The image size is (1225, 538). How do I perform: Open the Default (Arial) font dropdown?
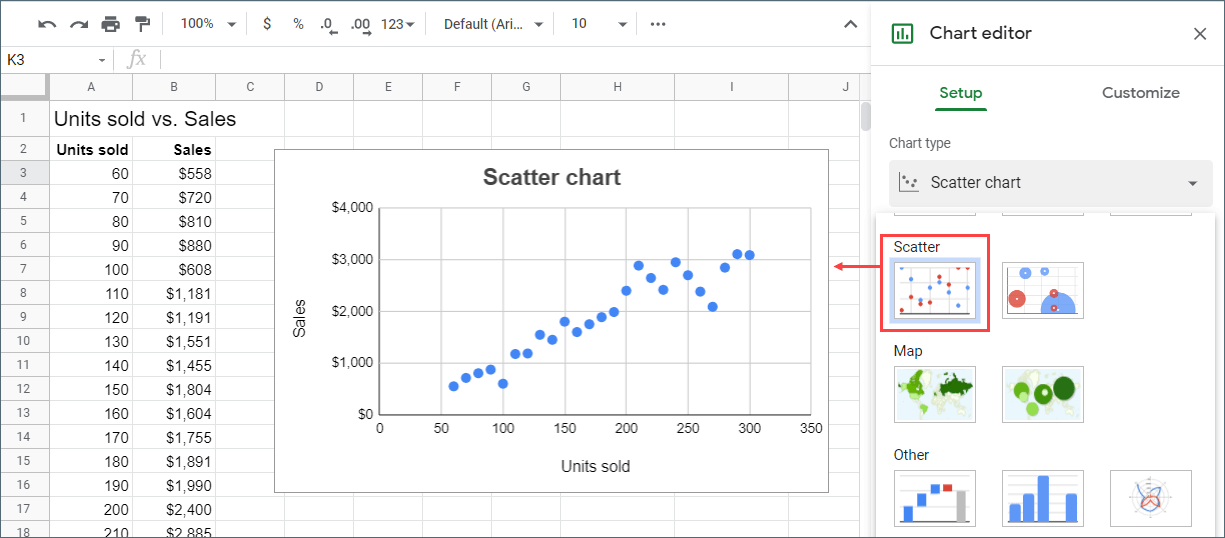[493, 24]
